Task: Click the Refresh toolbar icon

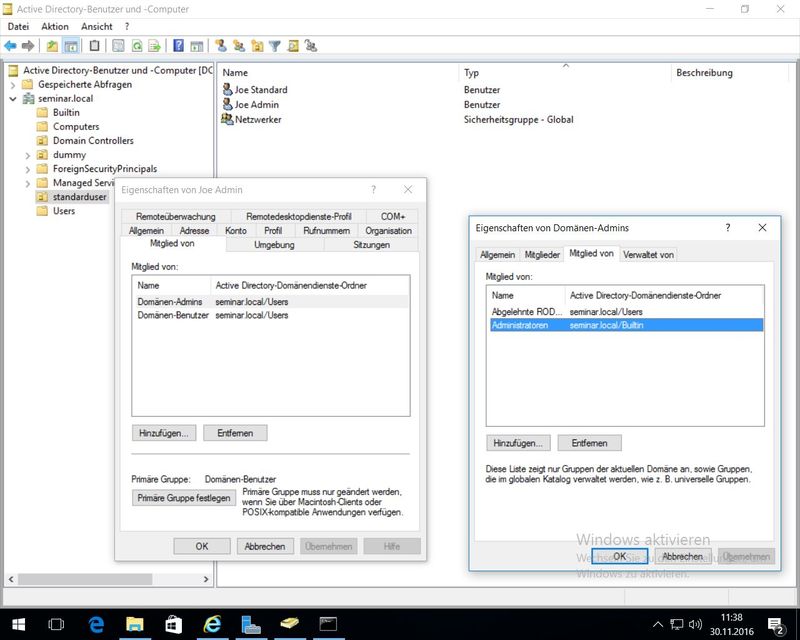Action: 135,46
